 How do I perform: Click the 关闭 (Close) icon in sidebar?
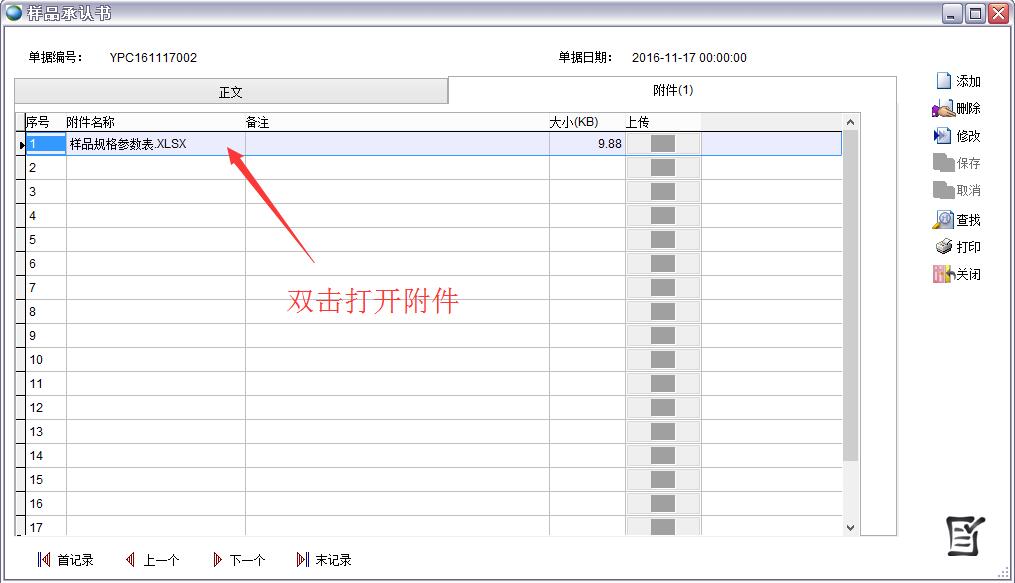click(945, 273)
